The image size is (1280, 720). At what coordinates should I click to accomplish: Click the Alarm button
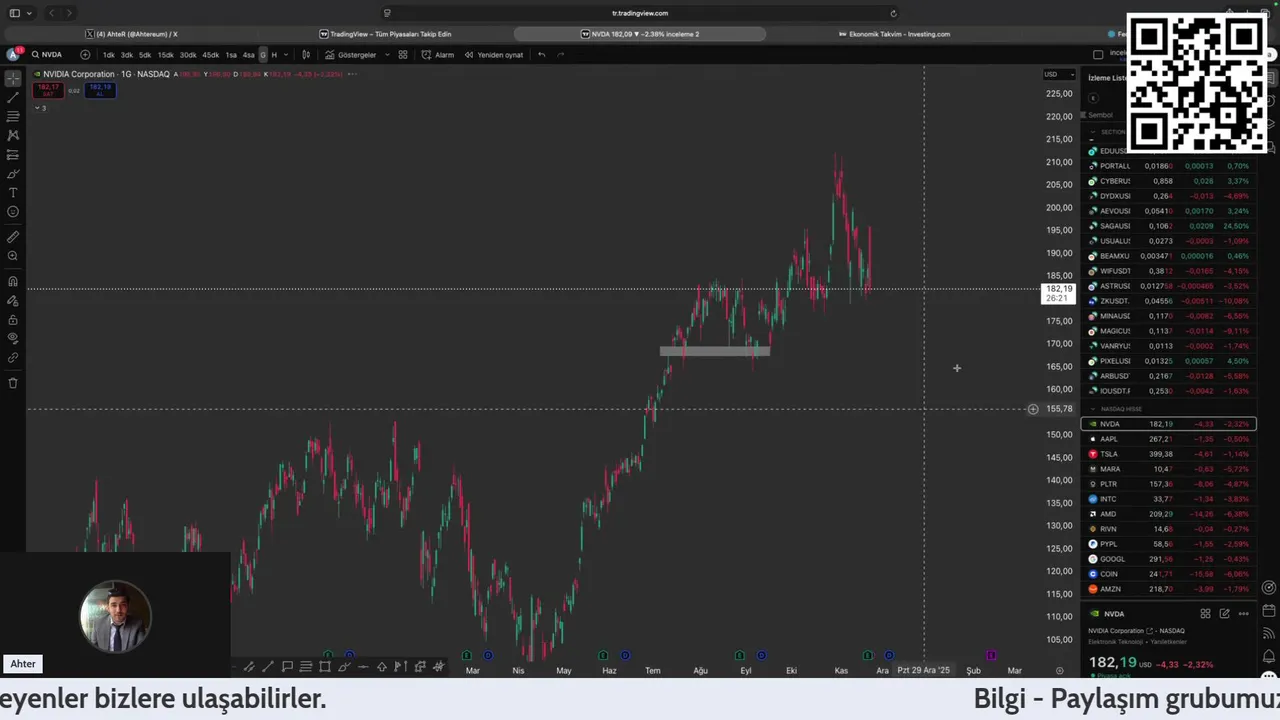[438, 55]
